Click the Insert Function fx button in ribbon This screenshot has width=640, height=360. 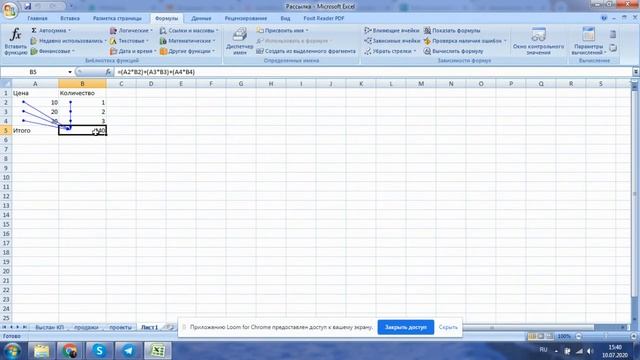coord(16,41)
